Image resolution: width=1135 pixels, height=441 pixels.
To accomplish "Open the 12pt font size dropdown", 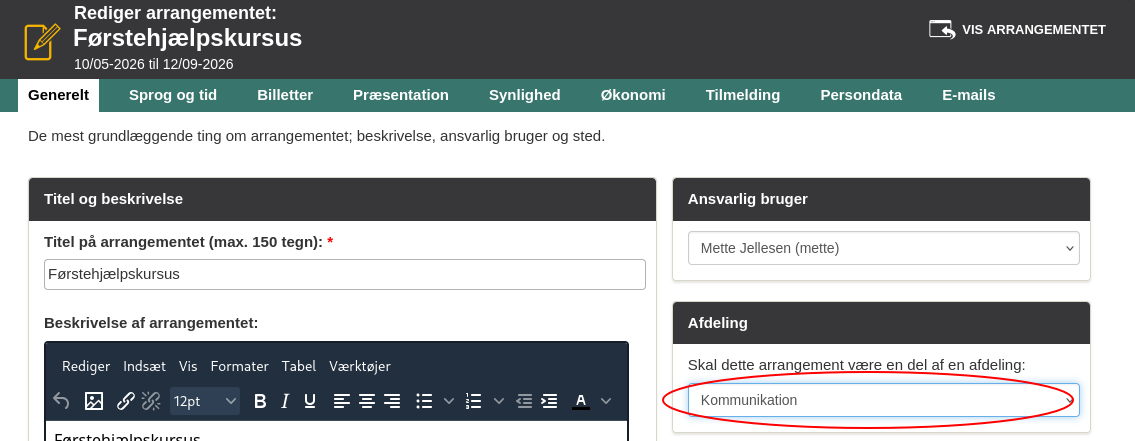I will tap(205, 401).
